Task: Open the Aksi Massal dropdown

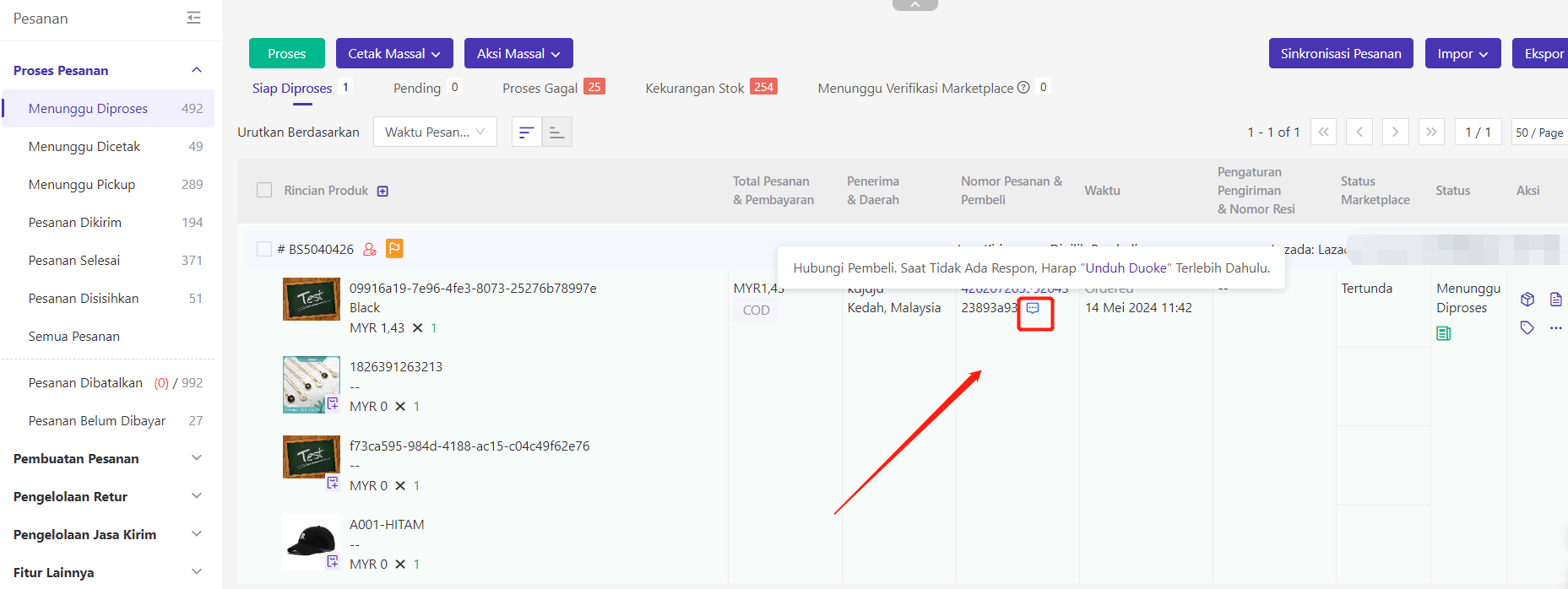Action: (518, 53)
